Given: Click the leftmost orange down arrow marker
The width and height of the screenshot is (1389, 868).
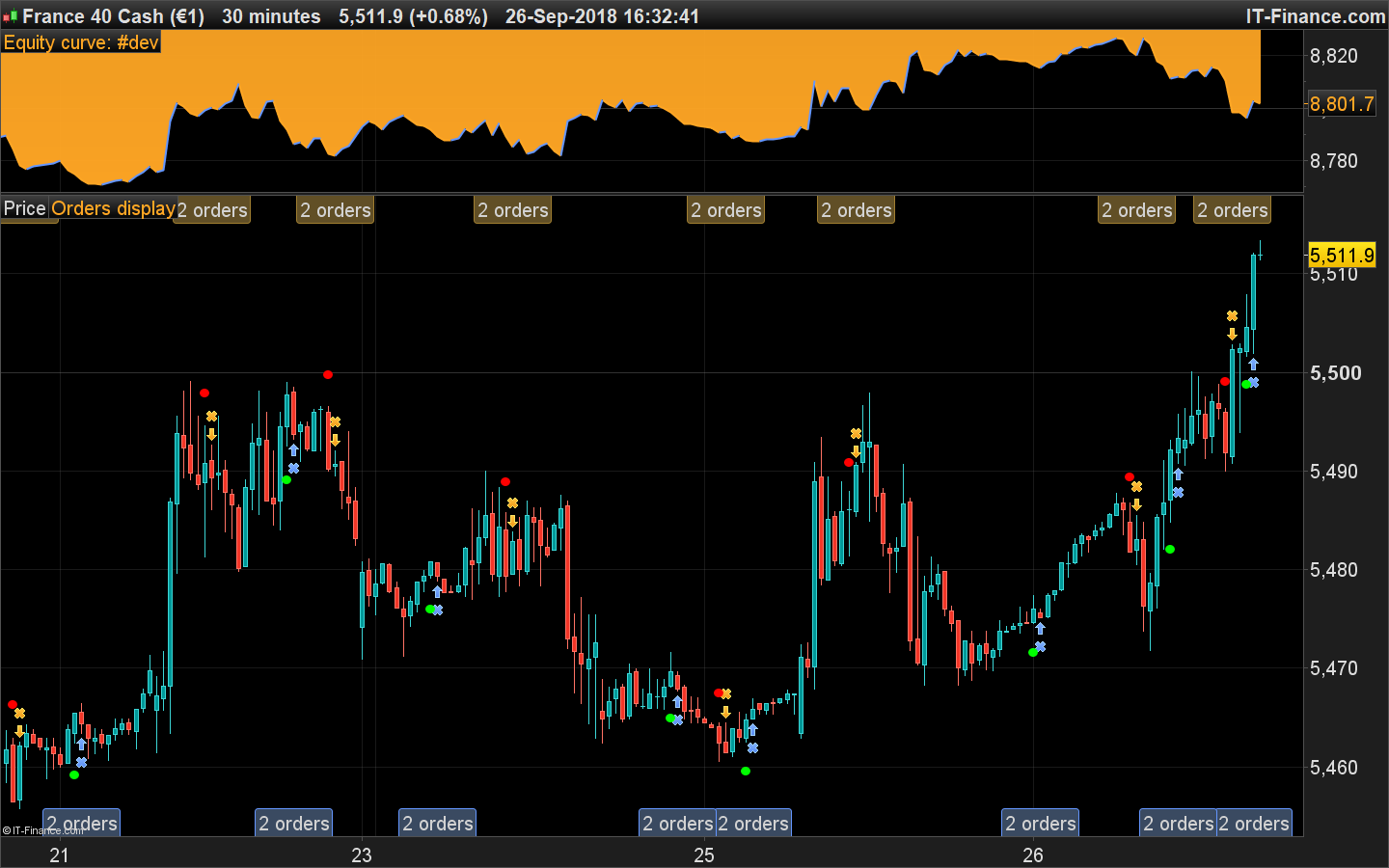Looking at the screenshot, I should tap(19, 732).
